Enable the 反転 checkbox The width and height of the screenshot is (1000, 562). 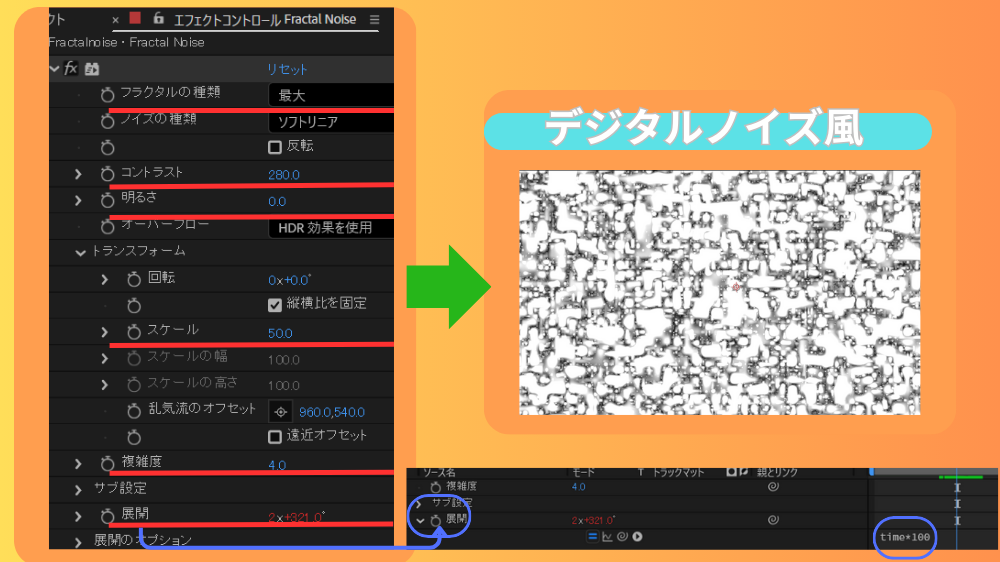tap(275, 147)
